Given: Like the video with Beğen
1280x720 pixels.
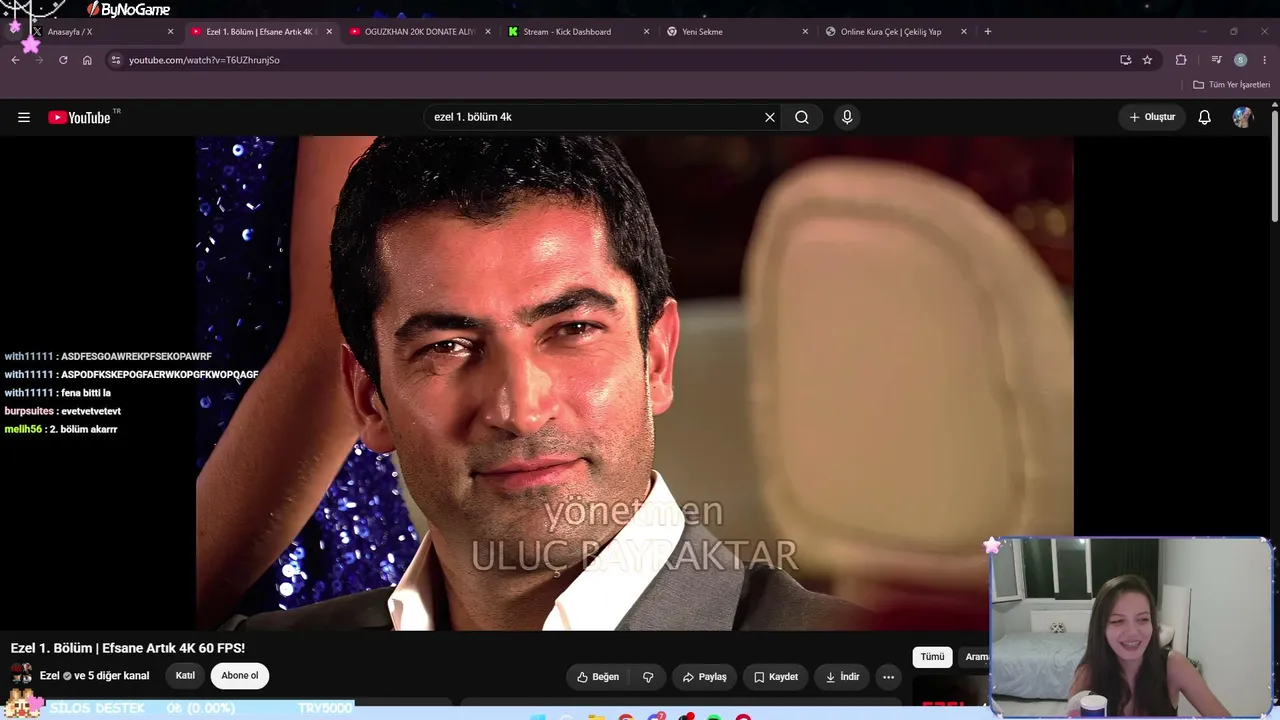Looking at the screenshot, I should tap(598, 677).
